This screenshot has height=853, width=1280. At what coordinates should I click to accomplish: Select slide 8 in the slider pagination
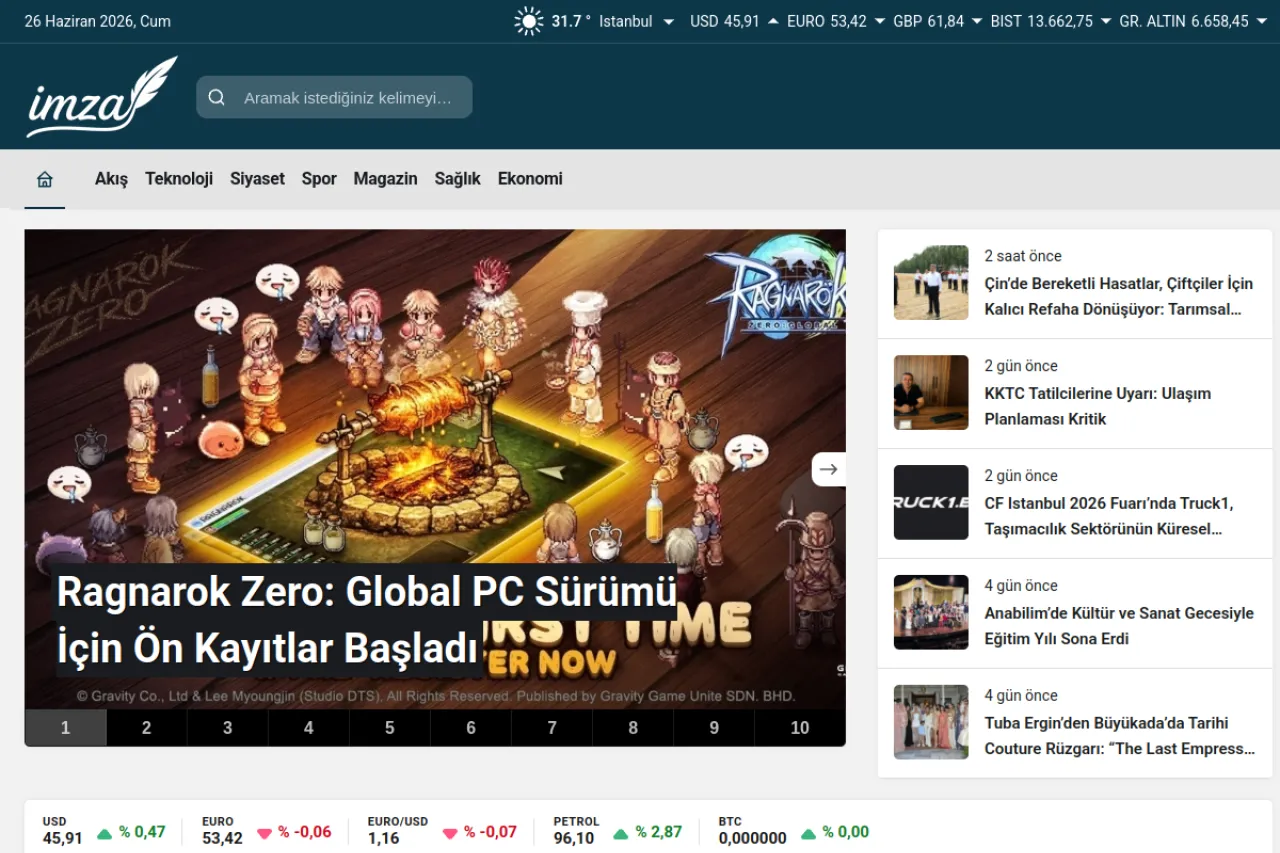633,728
